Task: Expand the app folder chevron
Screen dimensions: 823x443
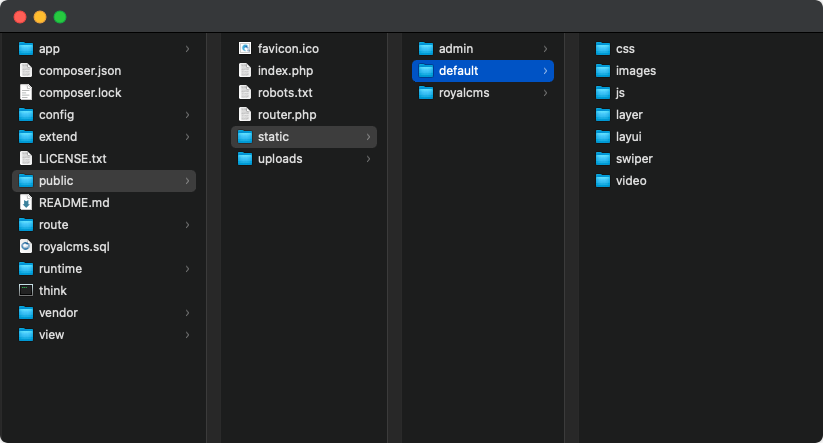Action: [x=187, y=48]
